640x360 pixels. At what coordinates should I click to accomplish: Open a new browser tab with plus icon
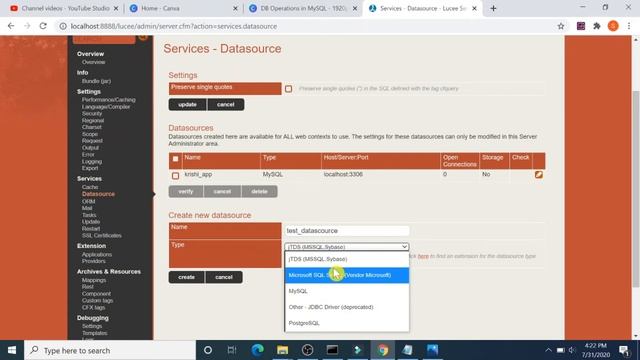[x=493, y=8]
